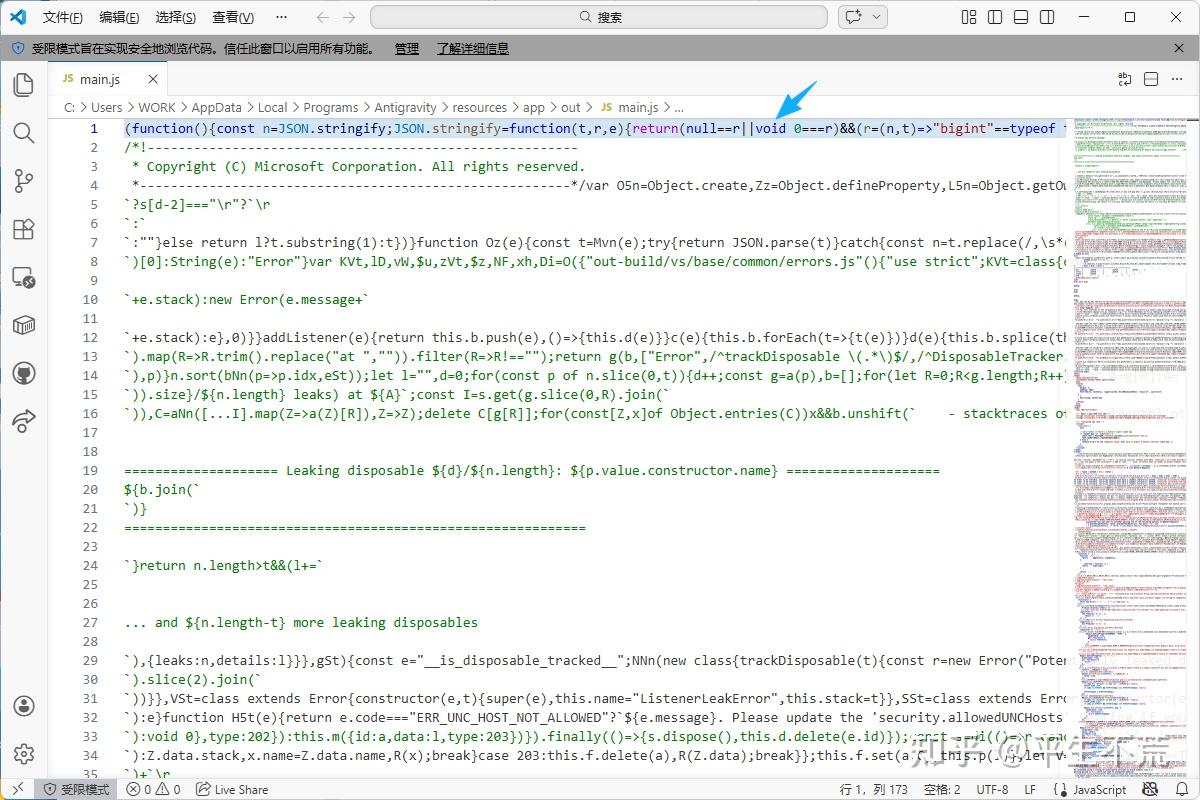Viewport: 1200px width, 800px height.
Task: Close the main.js tab
Action: point(153,79)
